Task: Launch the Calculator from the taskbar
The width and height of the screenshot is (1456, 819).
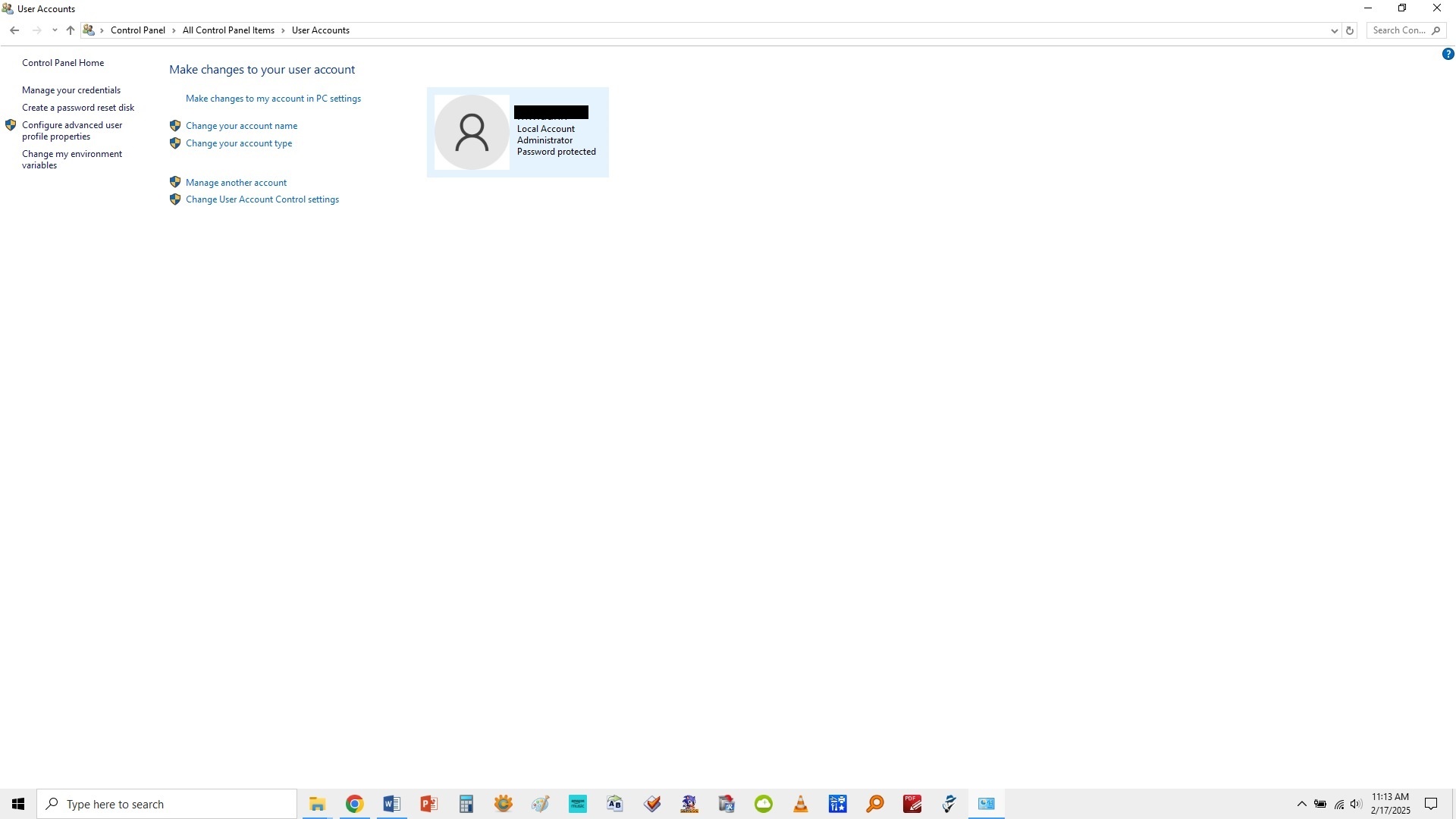Action: [x=466, y=803]
